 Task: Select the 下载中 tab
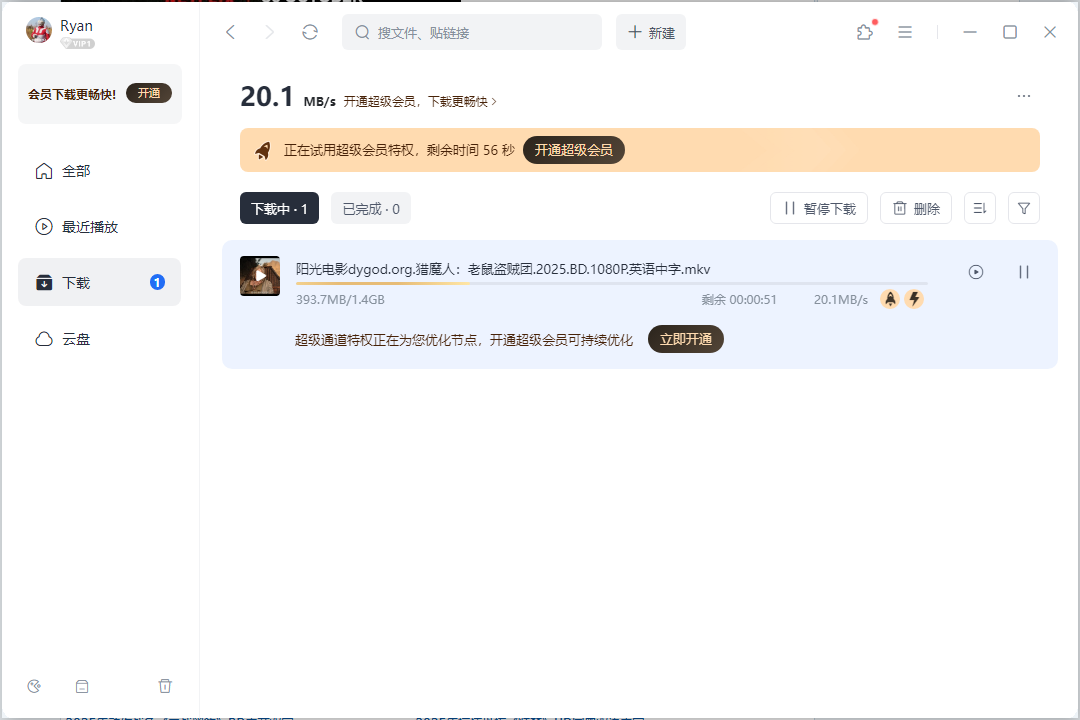[x=279, y=208]
